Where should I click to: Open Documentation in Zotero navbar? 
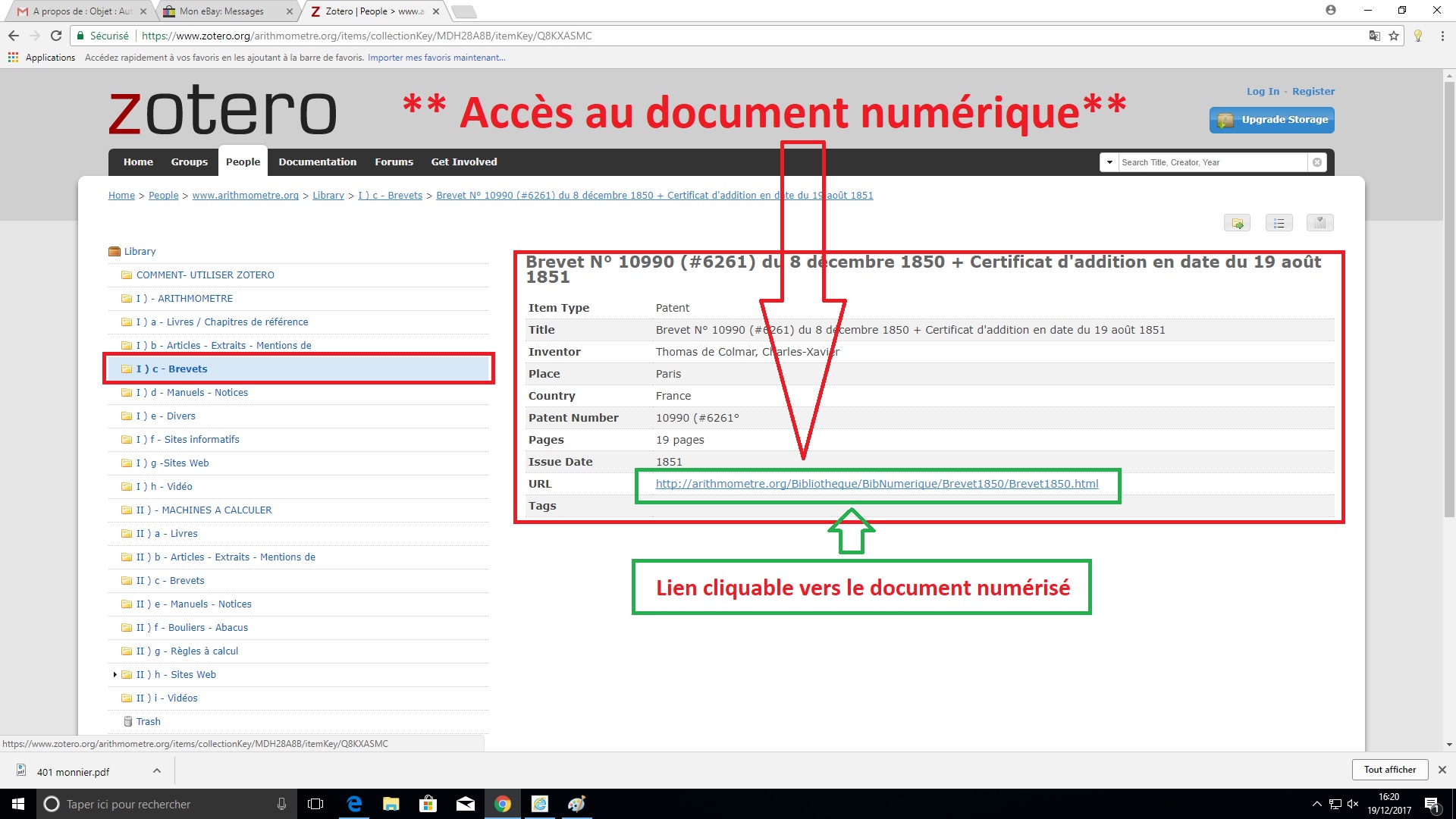(317, 162)
